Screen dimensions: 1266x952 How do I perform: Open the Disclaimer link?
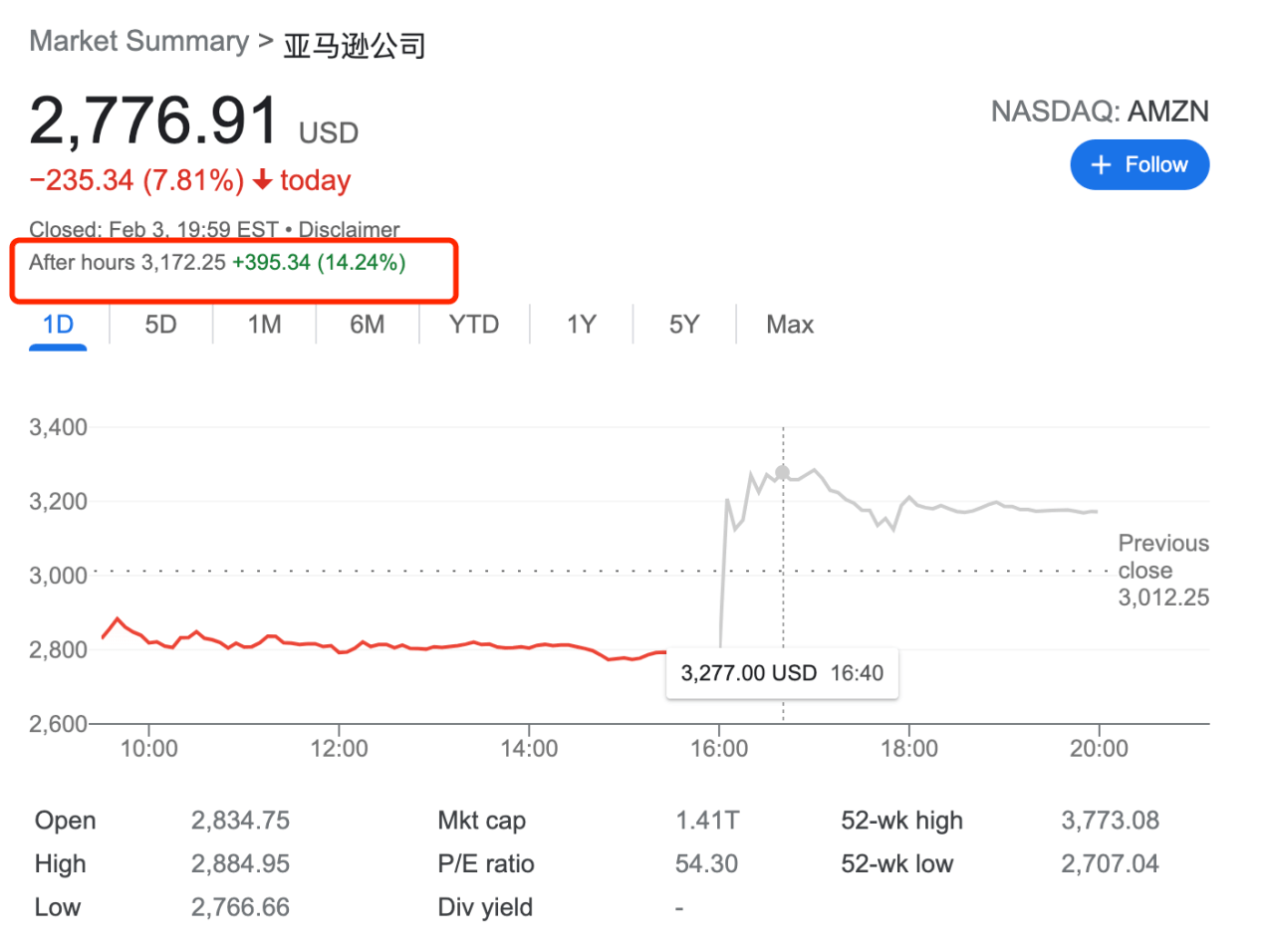(x=349, y=229)
